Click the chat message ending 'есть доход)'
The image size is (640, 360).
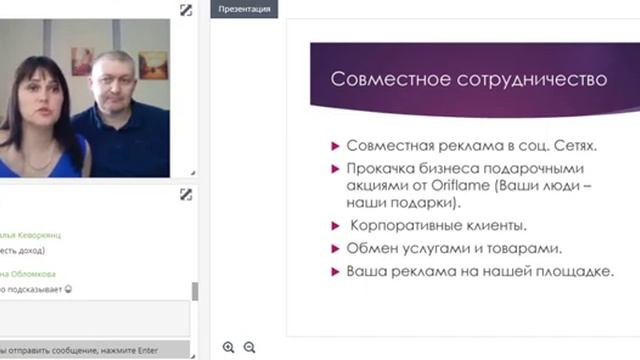(x=22, y=251)
